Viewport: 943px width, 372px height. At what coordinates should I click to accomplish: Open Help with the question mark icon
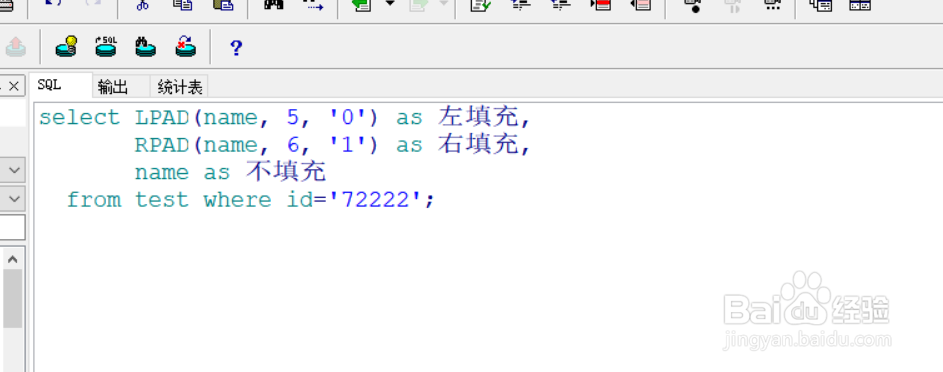click(x=236, y=47)
